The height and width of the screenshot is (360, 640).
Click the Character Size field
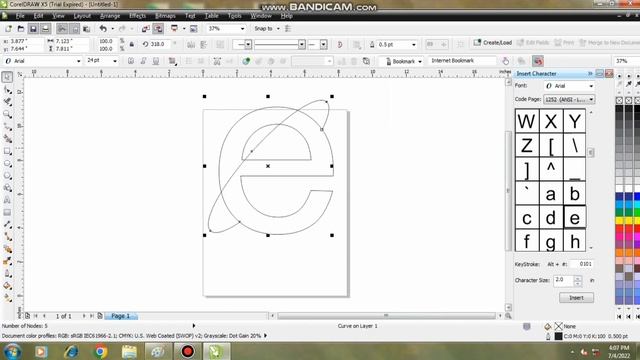pyautogui.click(x=564, y=280)
